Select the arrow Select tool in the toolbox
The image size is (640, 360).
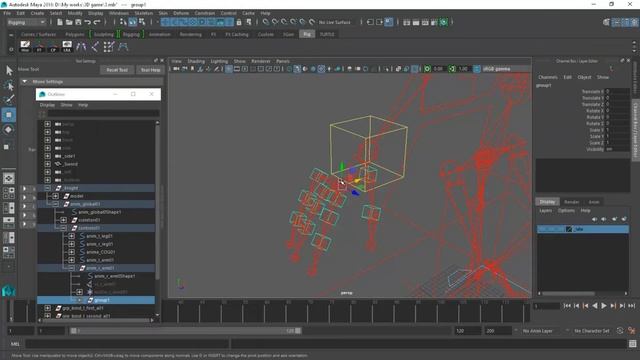pyautogui.click(x=9, y=71)
